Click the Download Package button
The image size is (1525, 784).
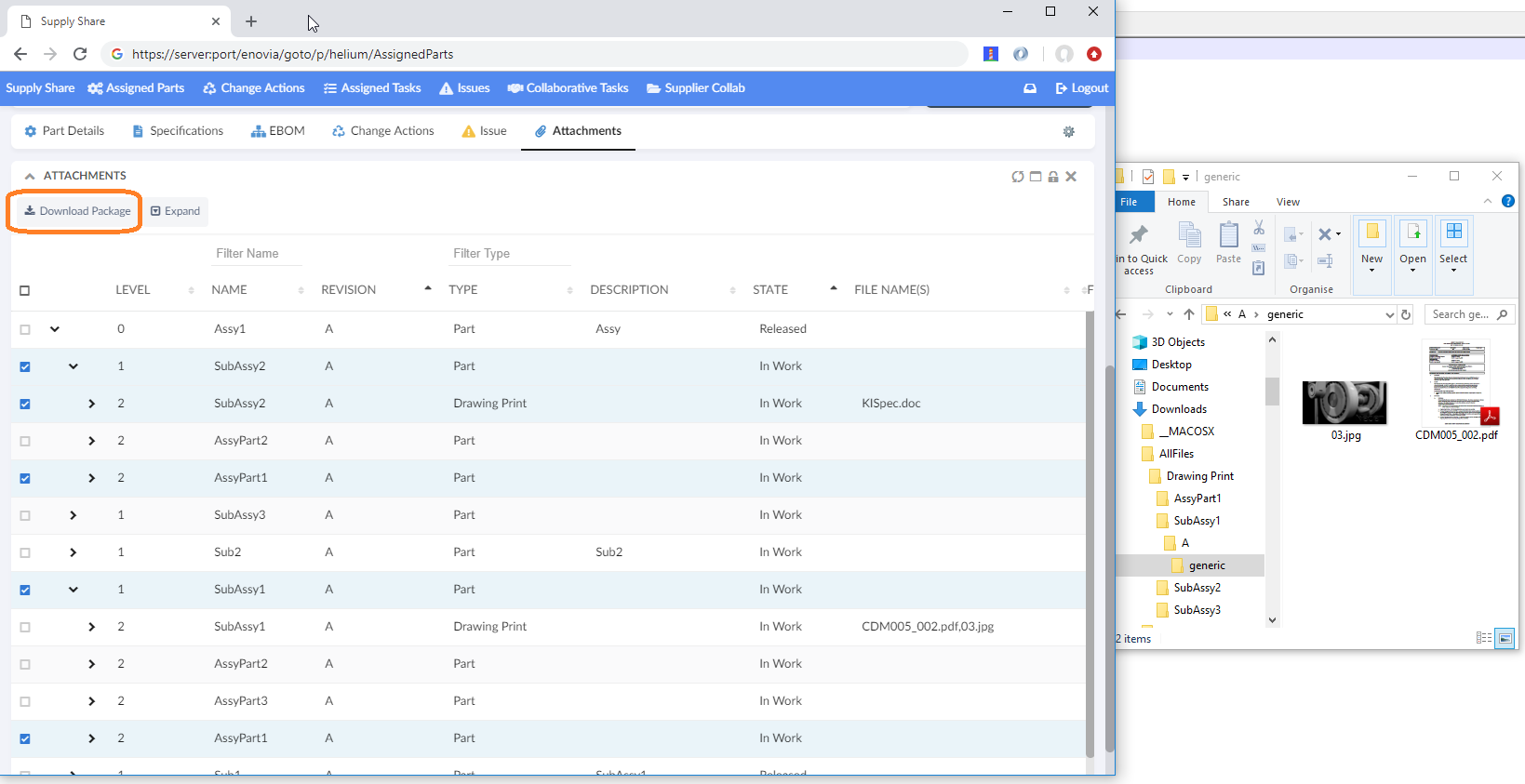78,211
